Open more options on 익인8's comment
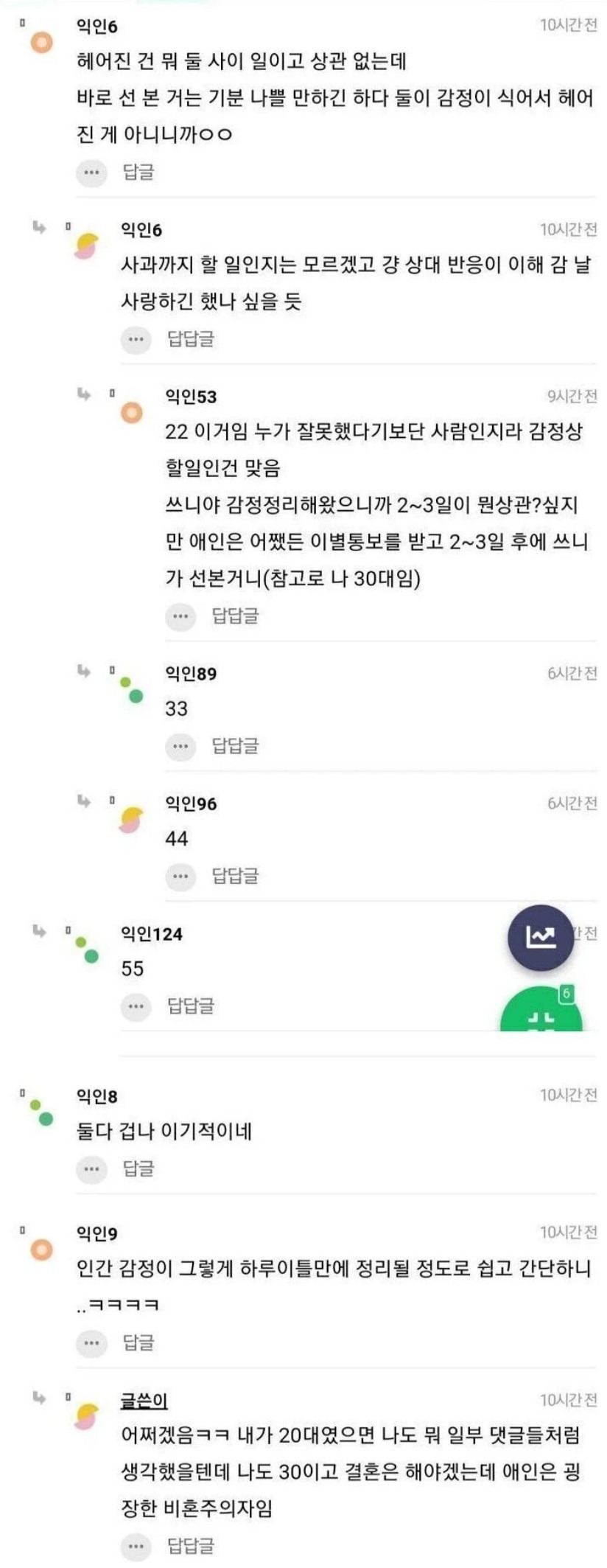607x1568 pixels. 91,1168
